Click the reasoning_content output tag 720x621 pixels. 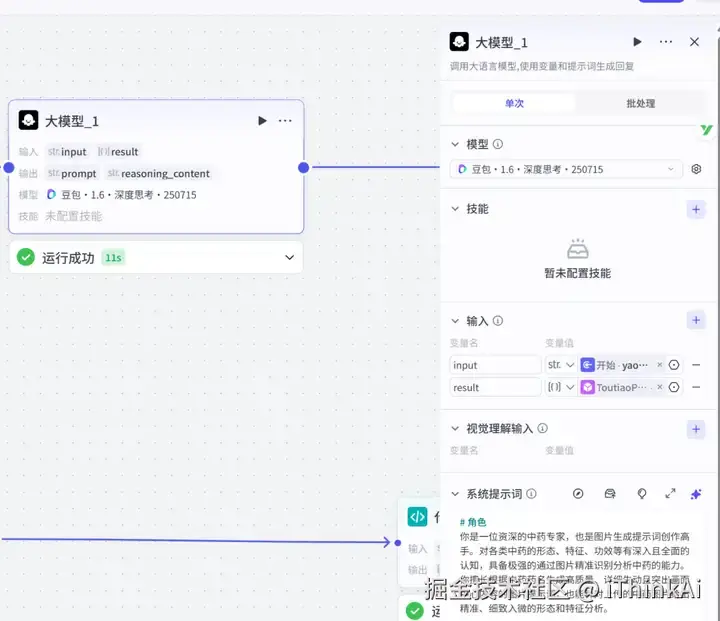pos(159,174)
